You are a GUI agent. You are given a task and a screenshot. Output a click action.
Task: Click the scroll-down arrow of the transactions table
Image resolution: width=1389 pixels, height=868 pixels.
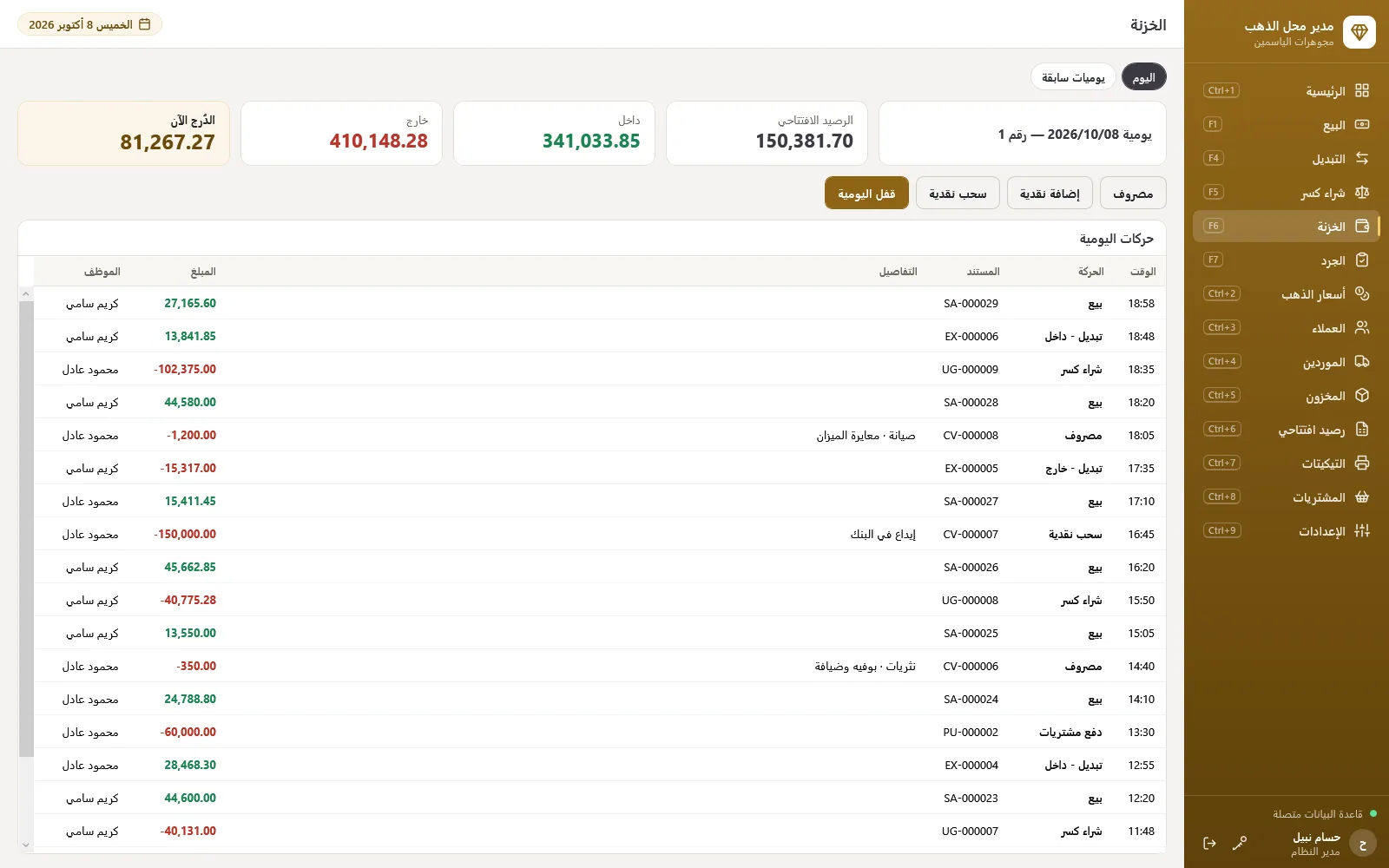click(25, 845)
